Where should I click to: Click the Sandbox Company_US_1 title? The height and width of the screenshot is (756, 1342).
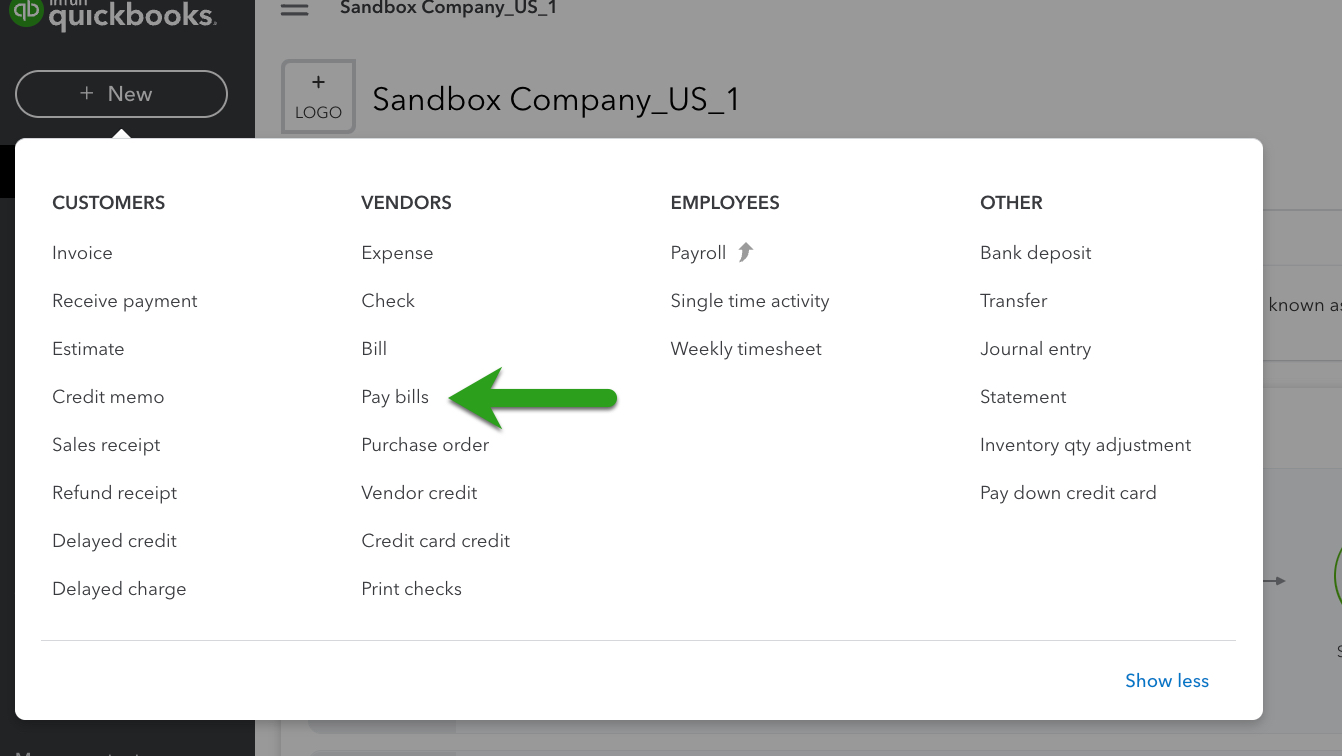click(557, 99)
